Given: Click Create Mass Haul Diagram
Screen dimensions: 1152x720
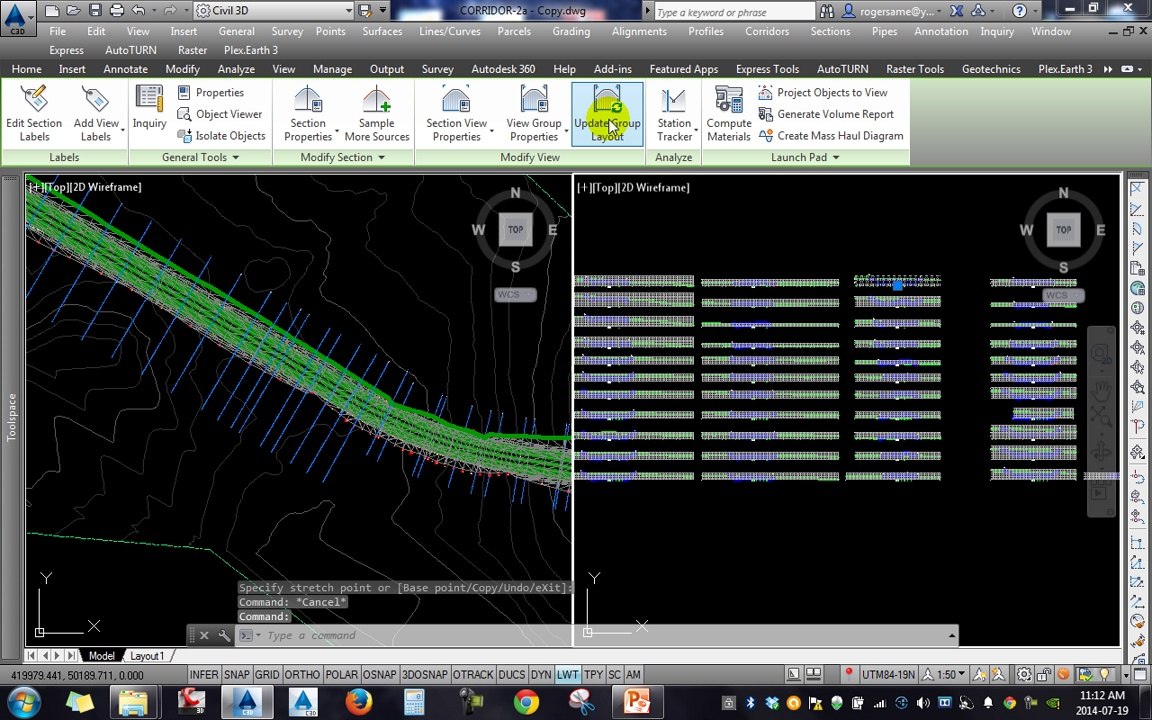Looking at the screenshot, I should point(831,136).
